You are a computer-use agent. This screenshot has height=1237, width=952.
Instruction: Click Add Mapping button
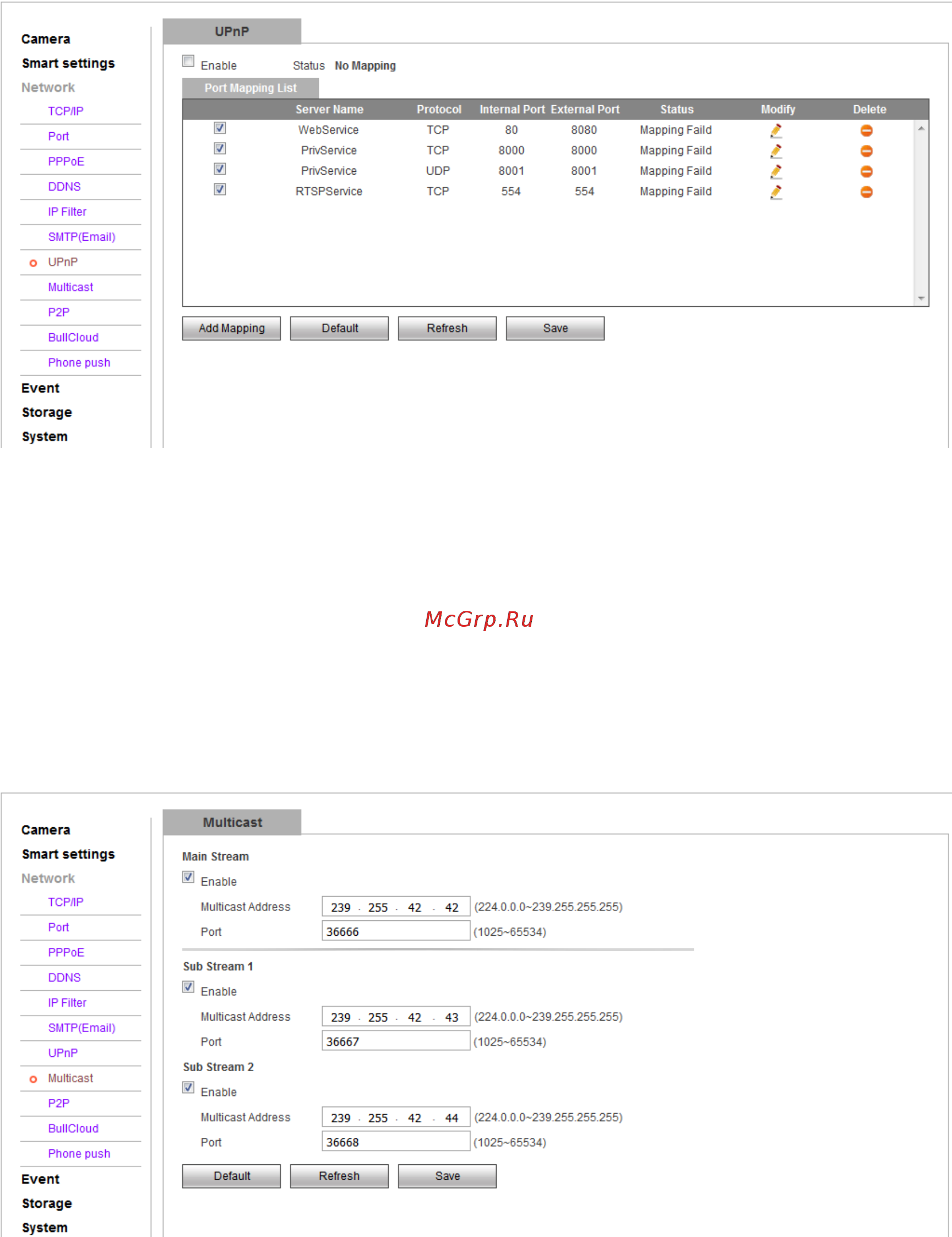[x=232, y=328]
